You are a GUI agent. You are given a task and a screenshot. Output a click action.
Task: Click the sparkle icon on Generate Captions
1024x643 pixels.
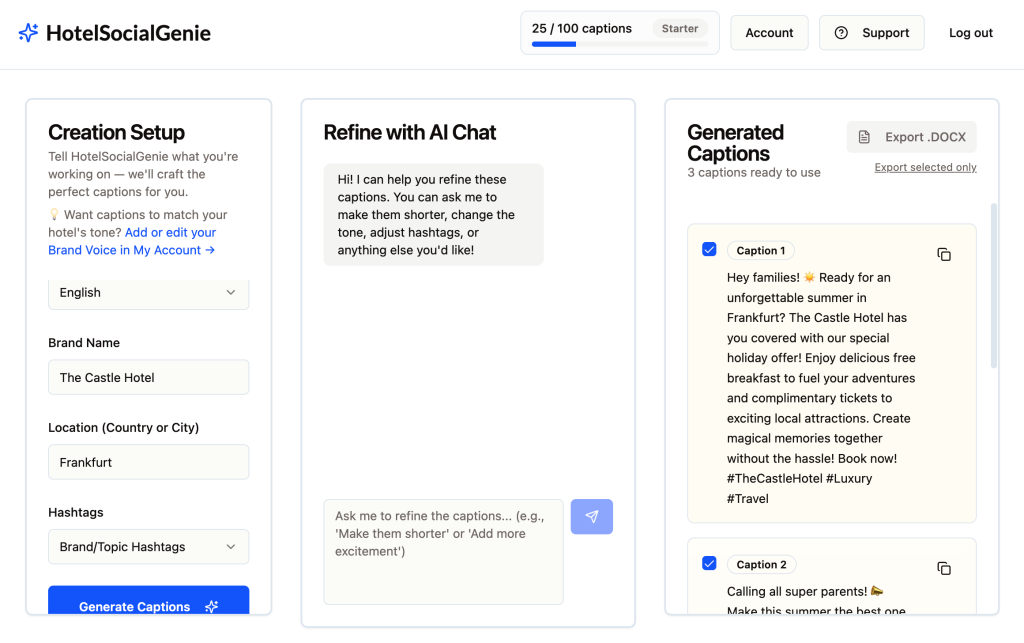point(211,607)
